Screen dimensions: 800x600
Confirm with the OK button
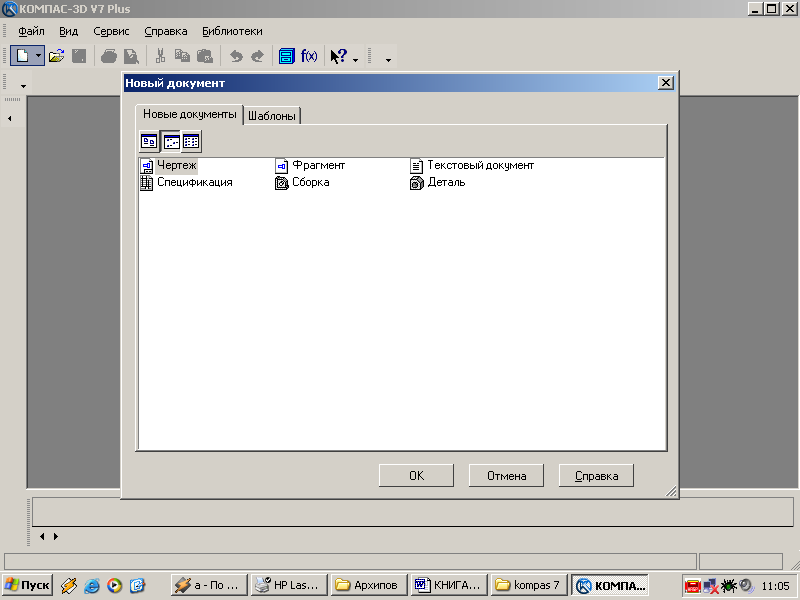(x=416, y=476)
